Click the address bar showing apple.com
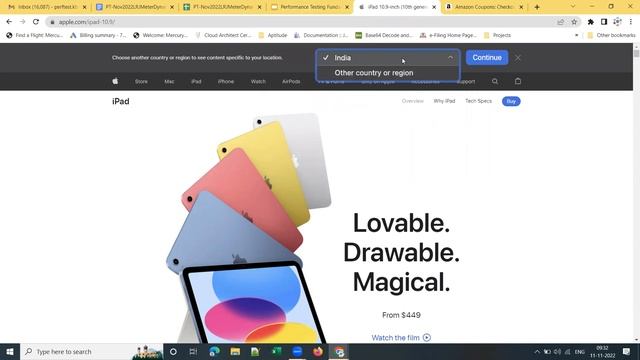 click(x=302, y=22)
